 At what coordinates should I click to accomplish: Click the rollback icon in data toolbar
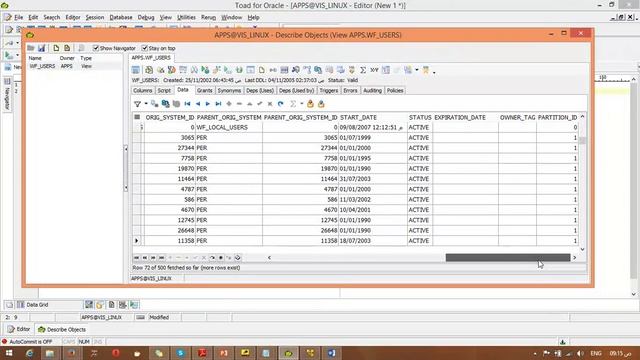pos(321,104)
